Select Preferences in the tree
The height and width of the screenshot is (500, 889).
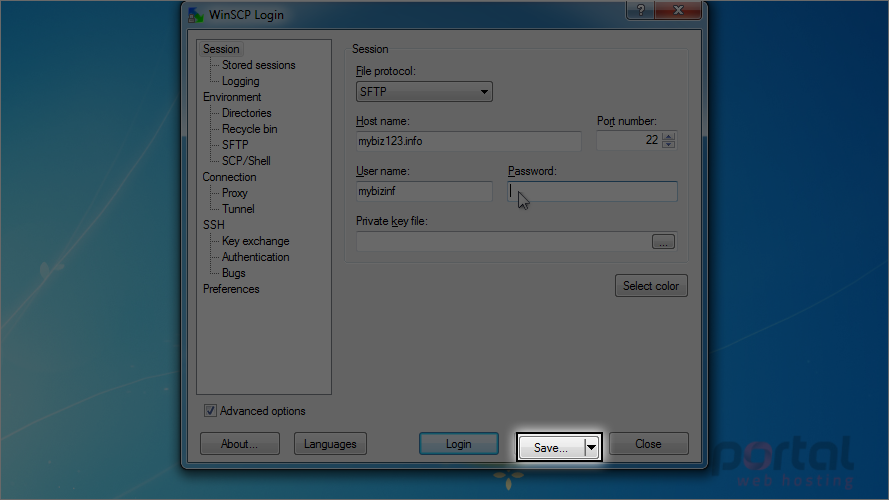[x=231, y=289]
